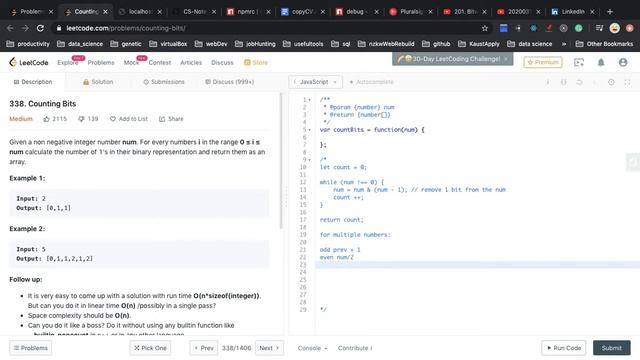This screenshot has width=640, height=360.
Task: Close the 30-Day LeetCoding Challenge banner
Action: click(506, 59)
